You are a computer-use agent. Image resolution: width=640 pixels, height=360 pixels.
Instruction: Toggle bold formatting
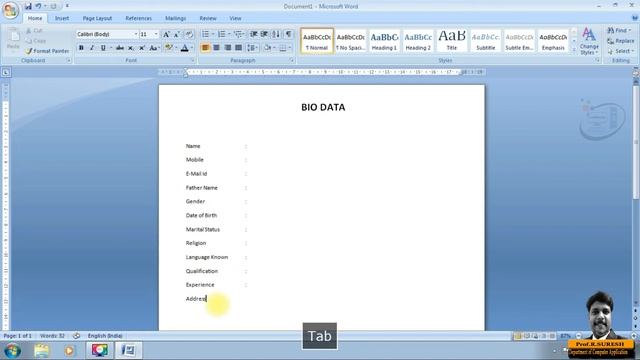(x=81, y=48)
